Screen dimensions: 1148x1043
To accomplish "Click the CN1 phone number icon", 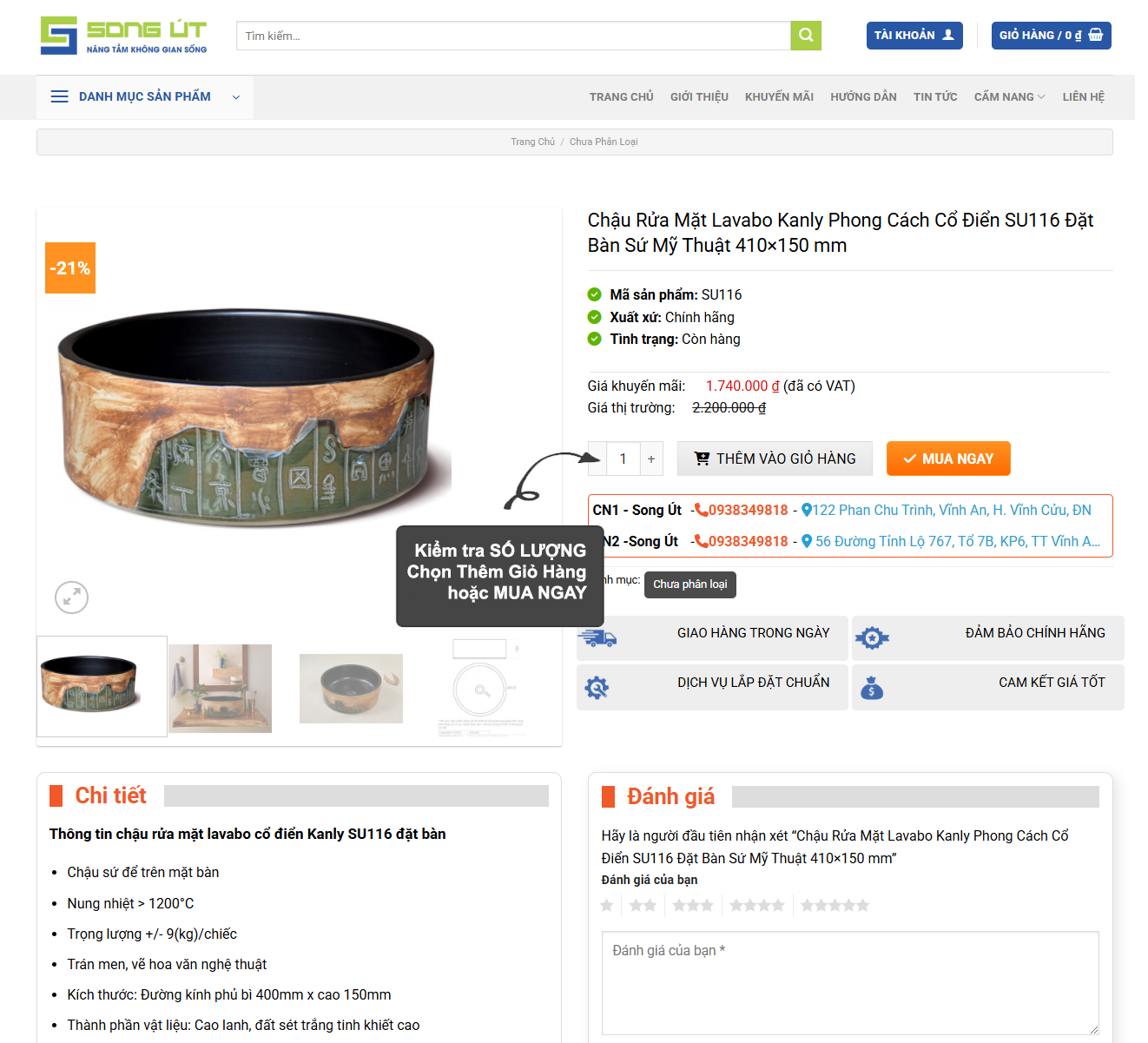I will pos(701,510).
